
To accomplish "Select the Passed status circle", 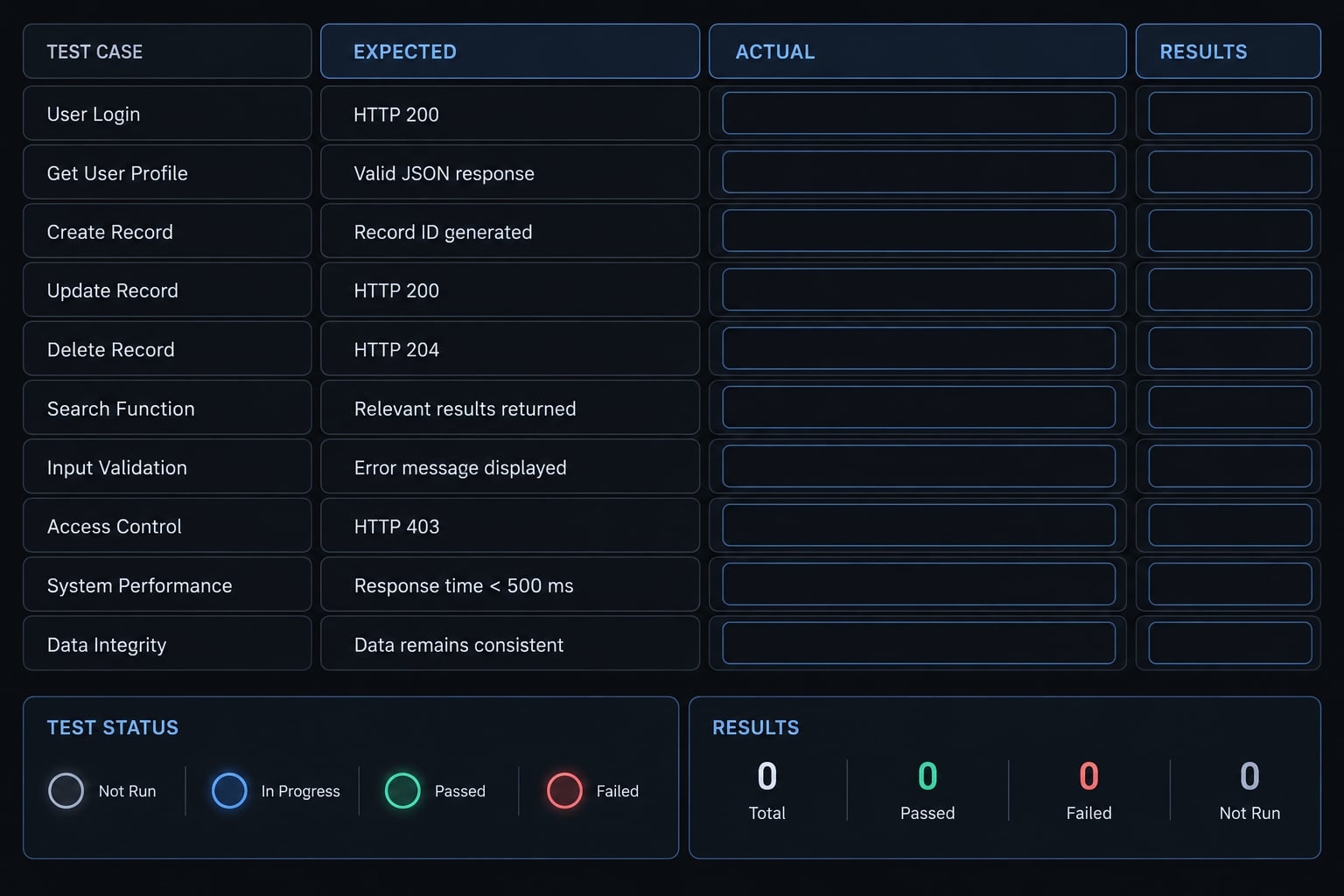I will click(402, 790).
